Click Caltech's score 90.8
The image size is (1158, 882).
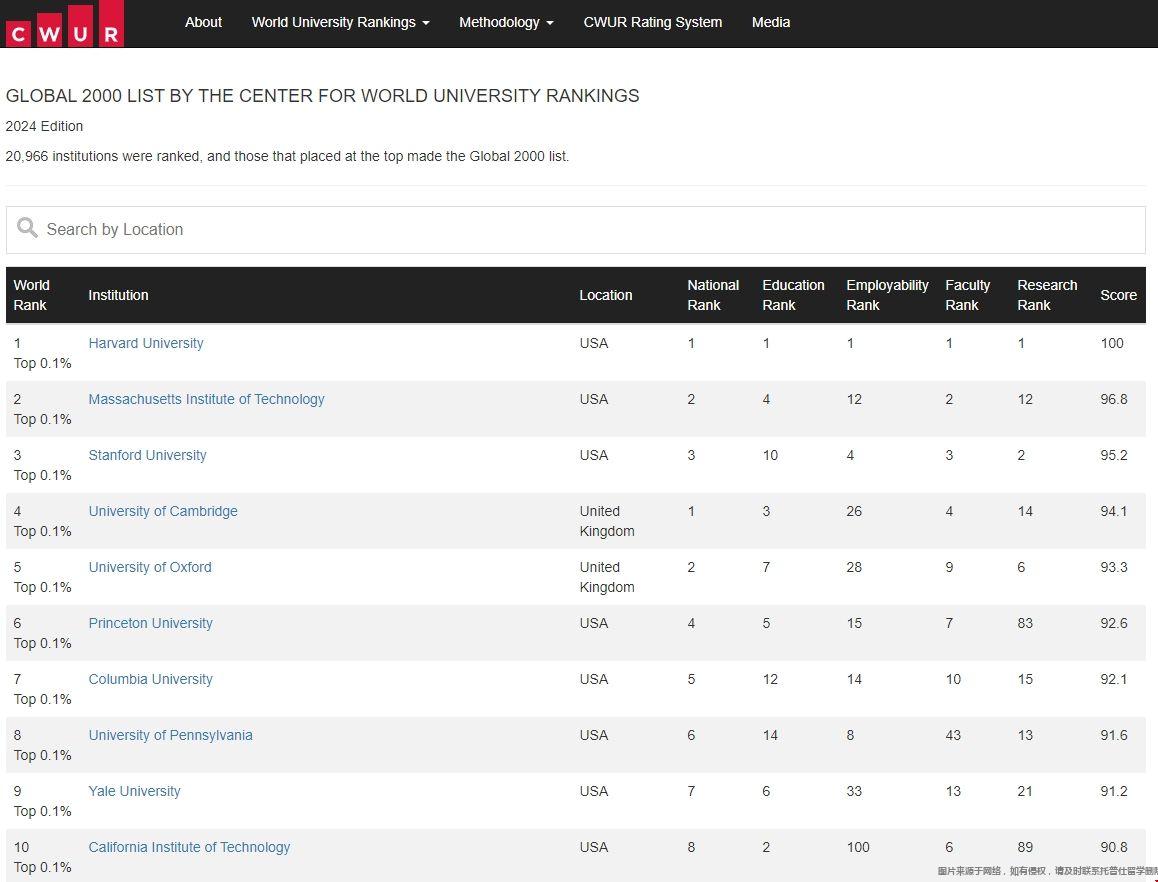point(1114,847)
